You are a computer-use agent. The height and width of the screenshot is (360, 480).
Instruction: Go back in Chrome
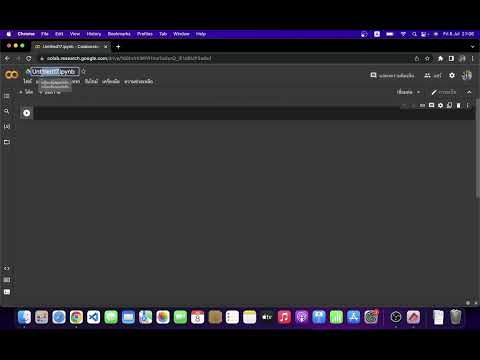[x=7, y=59]
